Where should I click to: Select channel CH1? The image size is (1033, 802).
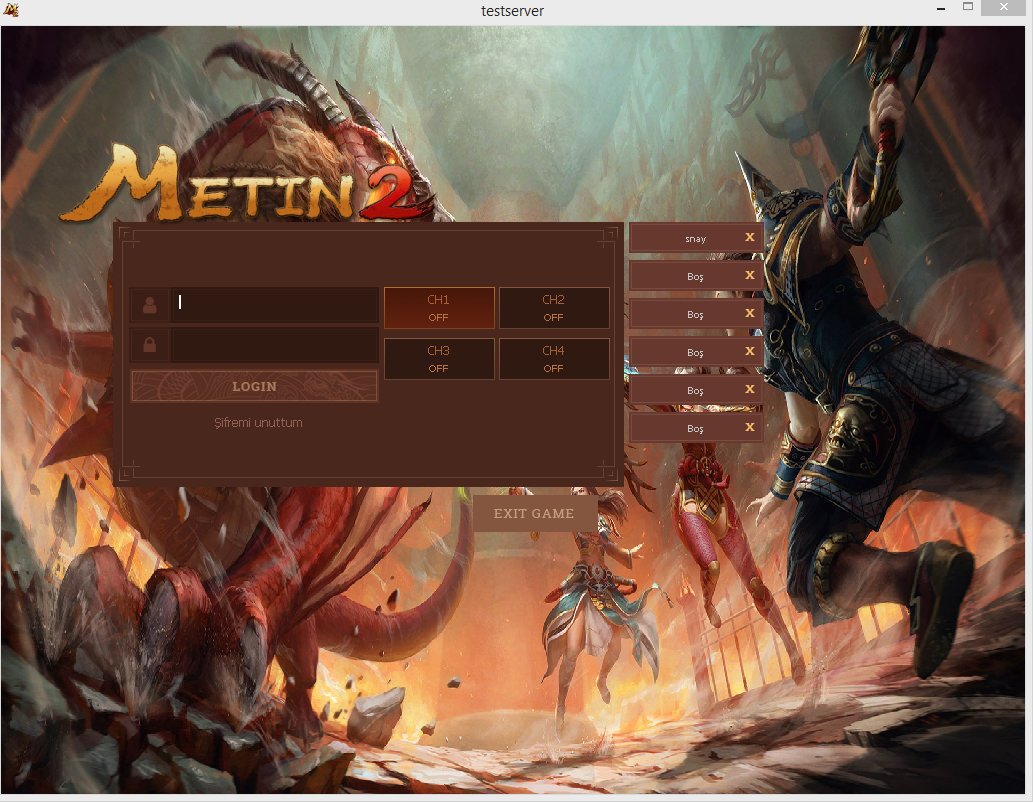439,308
